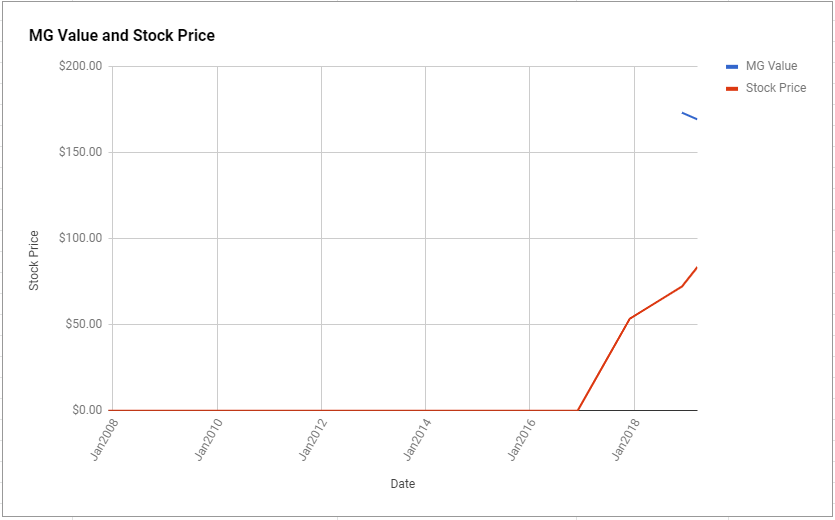Click the red stock price line near Jan2018
Image resolution: width=835 pixels, height=520 pixels.
coord(630,318)
